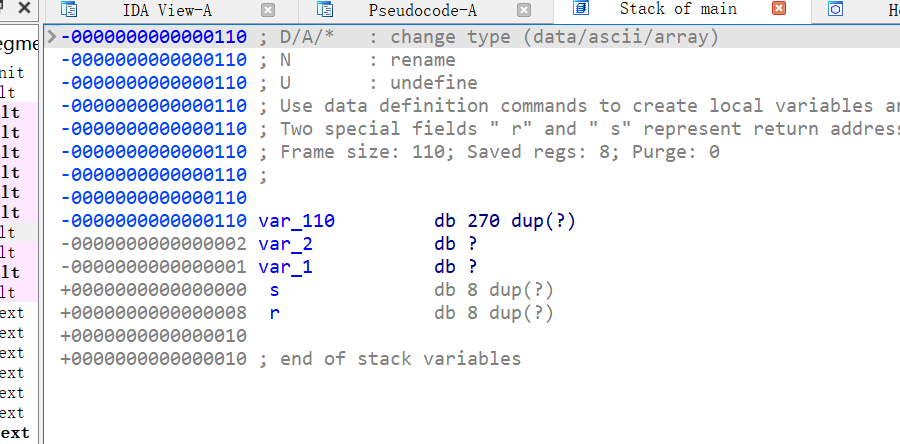The width and height of the screenshot is (900, 444).
Task: Close the Pseudocode-A tab
Action: click(523, 10)
